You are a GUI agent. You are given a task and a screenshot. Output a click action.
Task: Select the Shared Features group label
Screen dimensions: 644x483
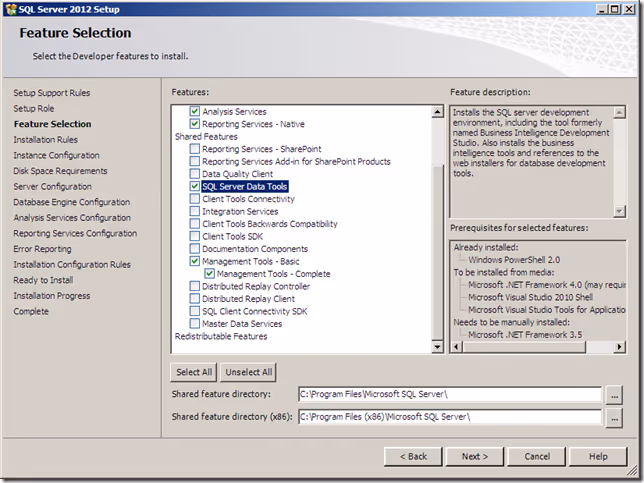tap(206, 136)
